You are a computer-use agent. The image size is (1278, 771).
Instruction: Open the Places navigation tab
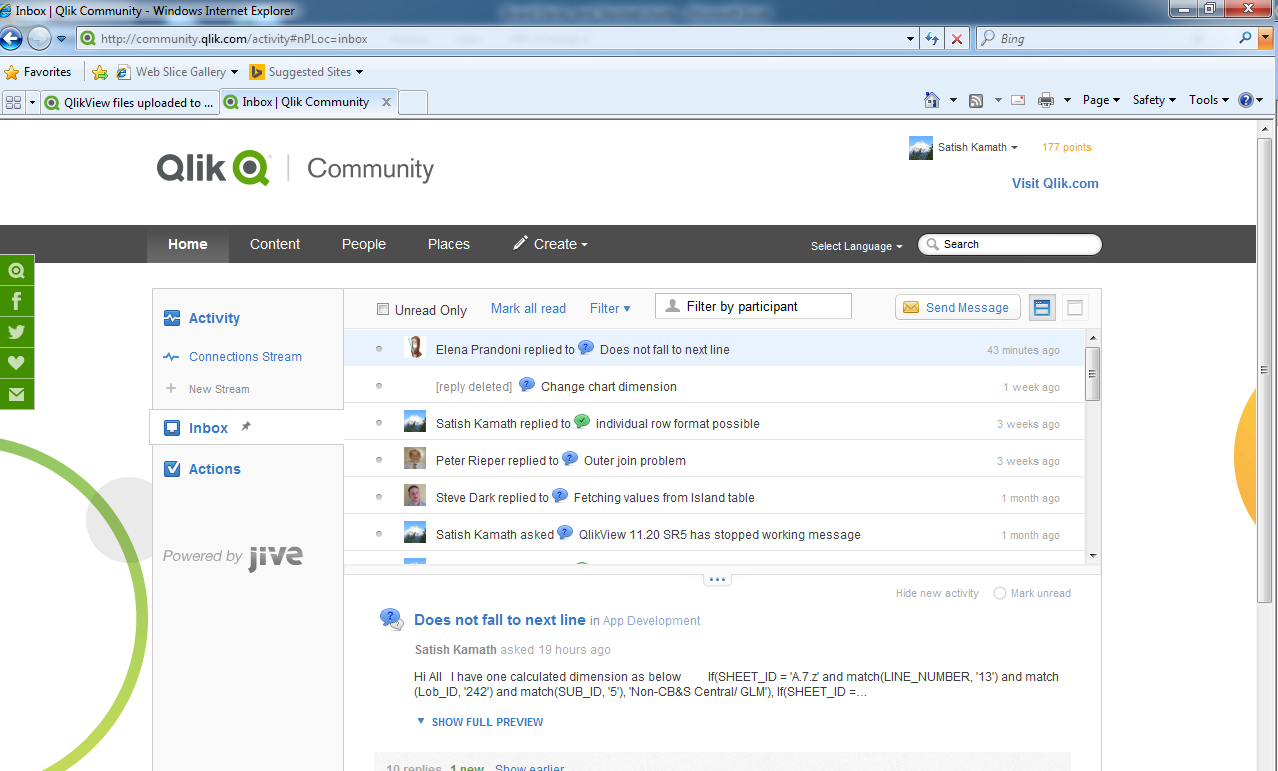pos(449,244)
